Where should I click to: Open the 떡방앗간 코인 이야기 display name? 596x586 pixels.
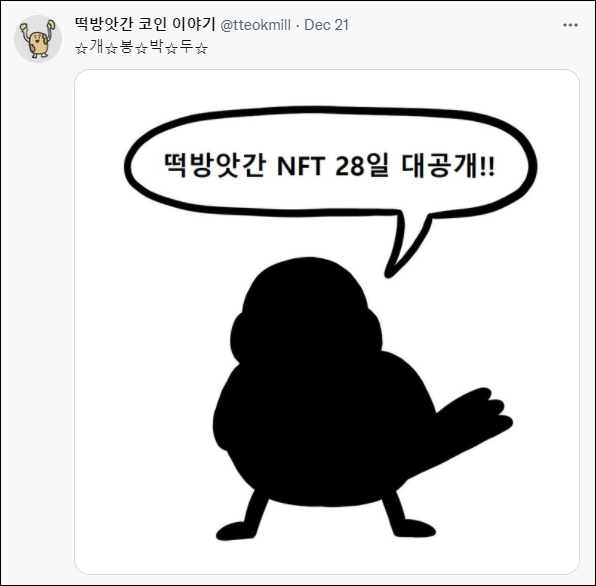pyautogui.click(x=145, y=24)
